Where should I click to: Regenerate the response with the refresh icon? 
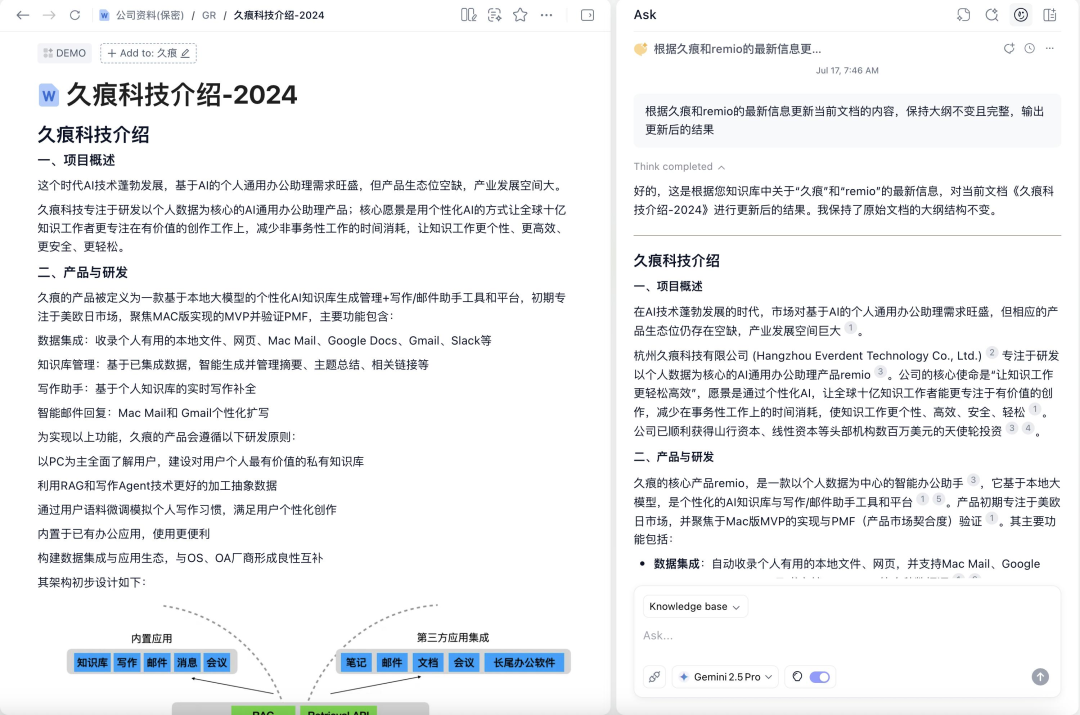click(1009, 48)
